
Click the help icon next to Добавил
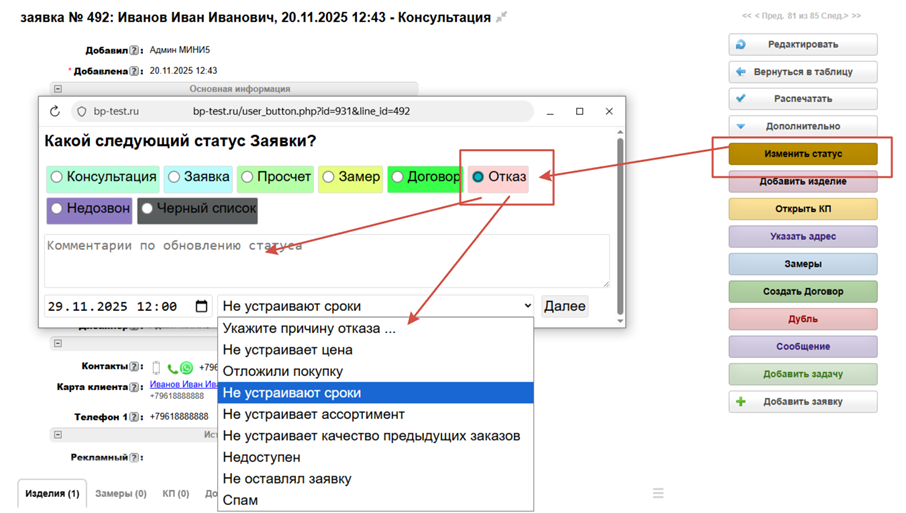(x=135, y=51)
